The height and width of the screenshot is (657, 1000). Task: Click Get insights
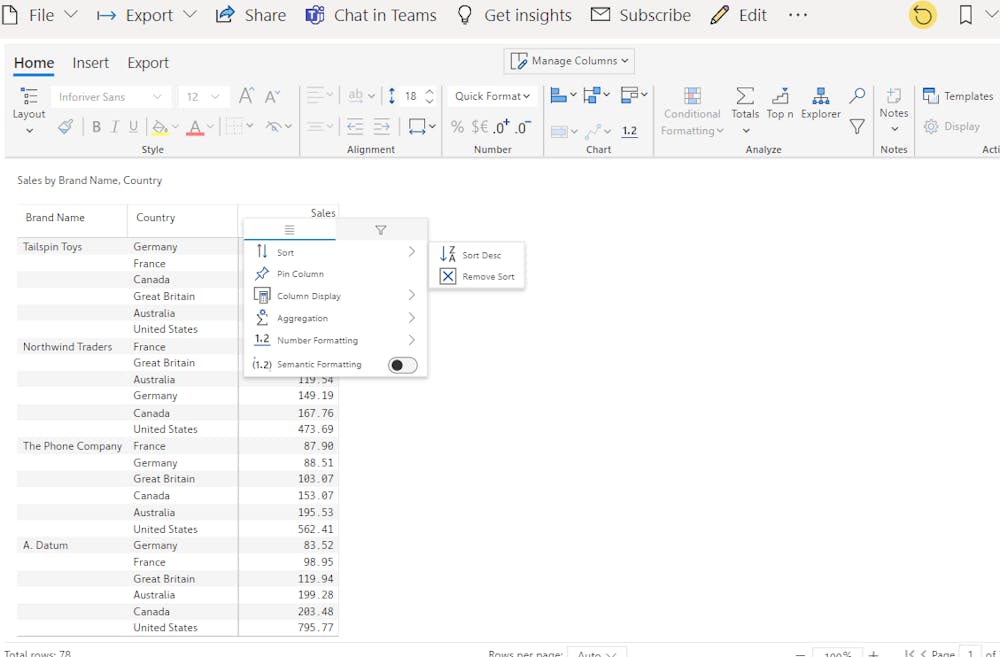514,15
